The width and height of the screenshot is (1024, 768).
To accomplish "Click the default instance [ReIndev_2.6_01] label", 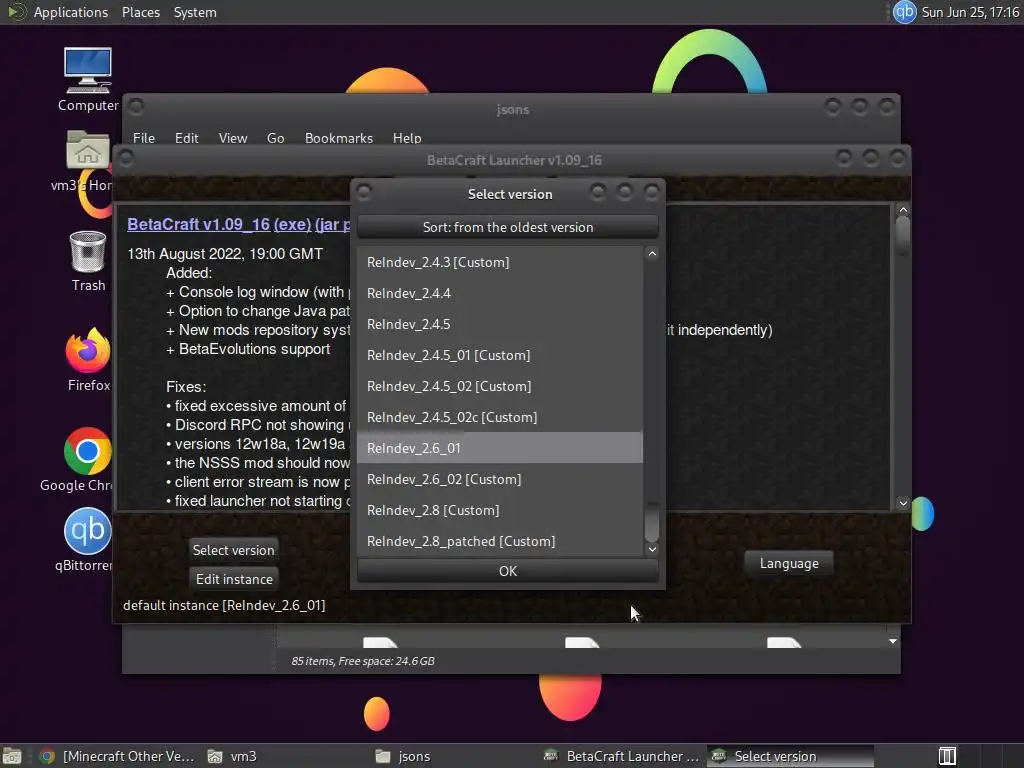I will tap(224, 605).
